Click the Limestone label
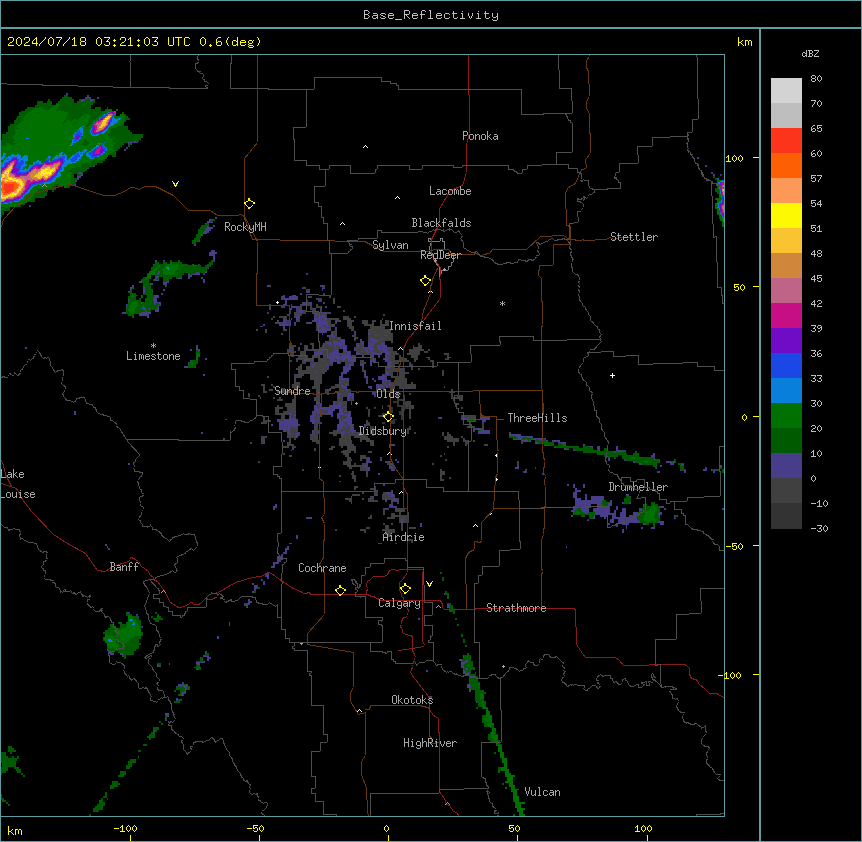The width and height of the screenshot is (862, 842). 153,356
